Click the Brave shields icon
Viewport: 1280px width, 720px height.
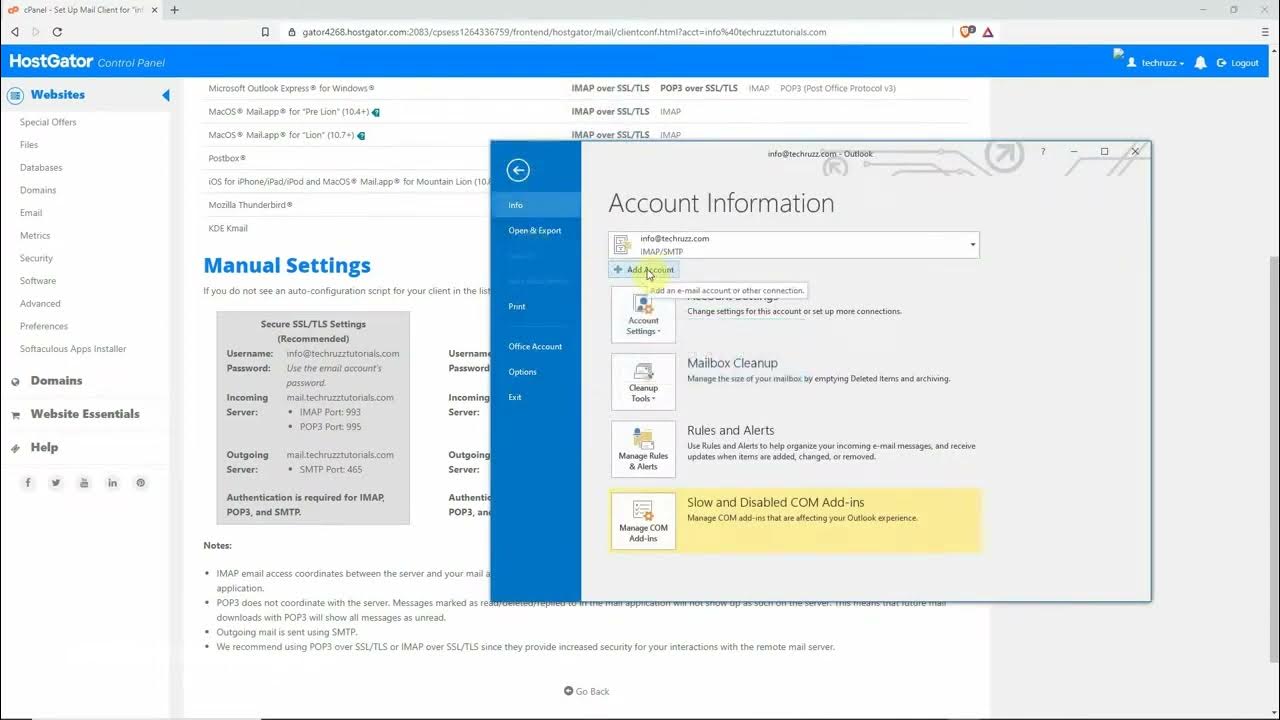[966, 32]
